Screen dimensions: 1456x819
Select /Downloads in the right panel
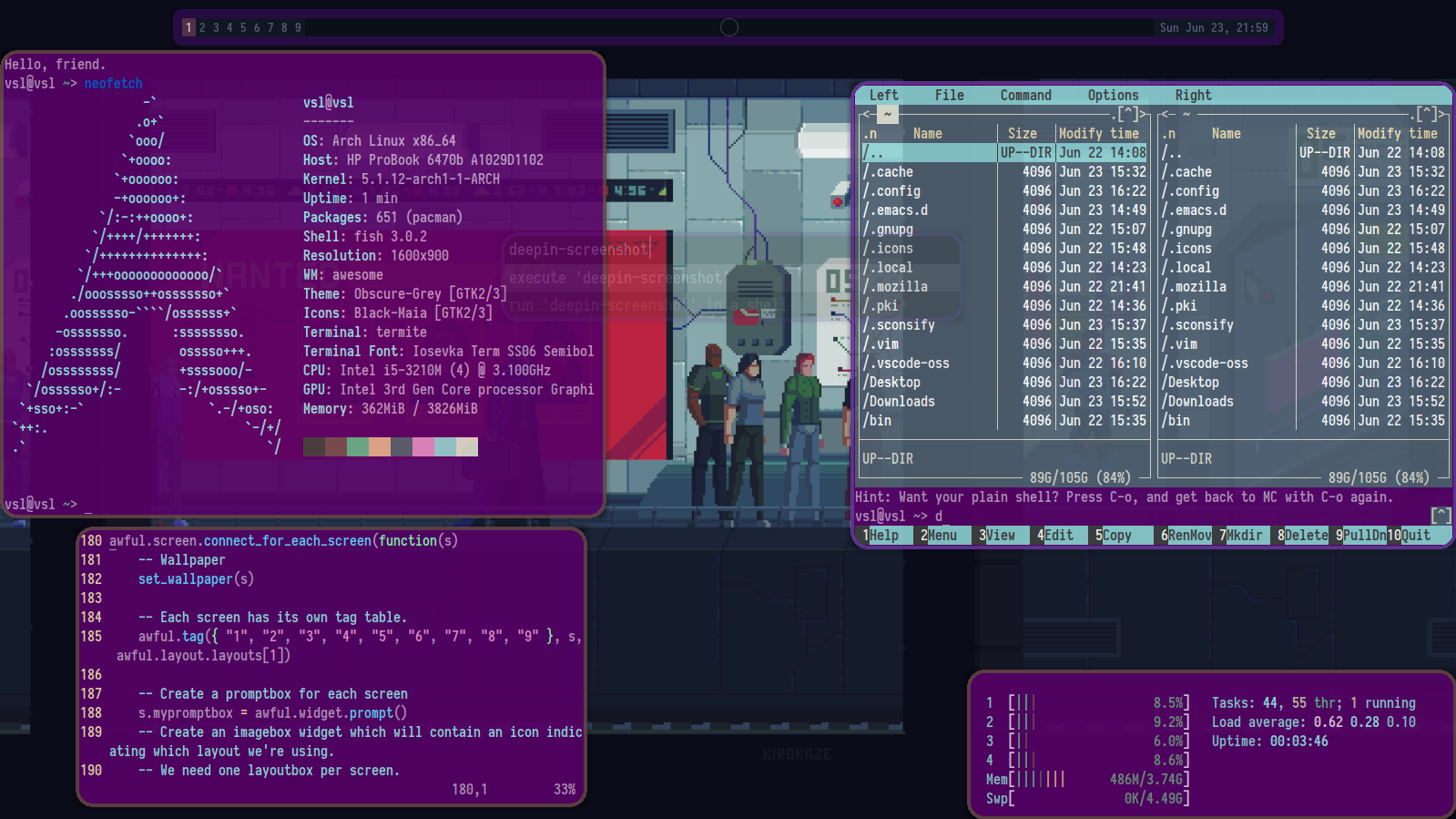pyautogui.click(x=1303, y=401)
